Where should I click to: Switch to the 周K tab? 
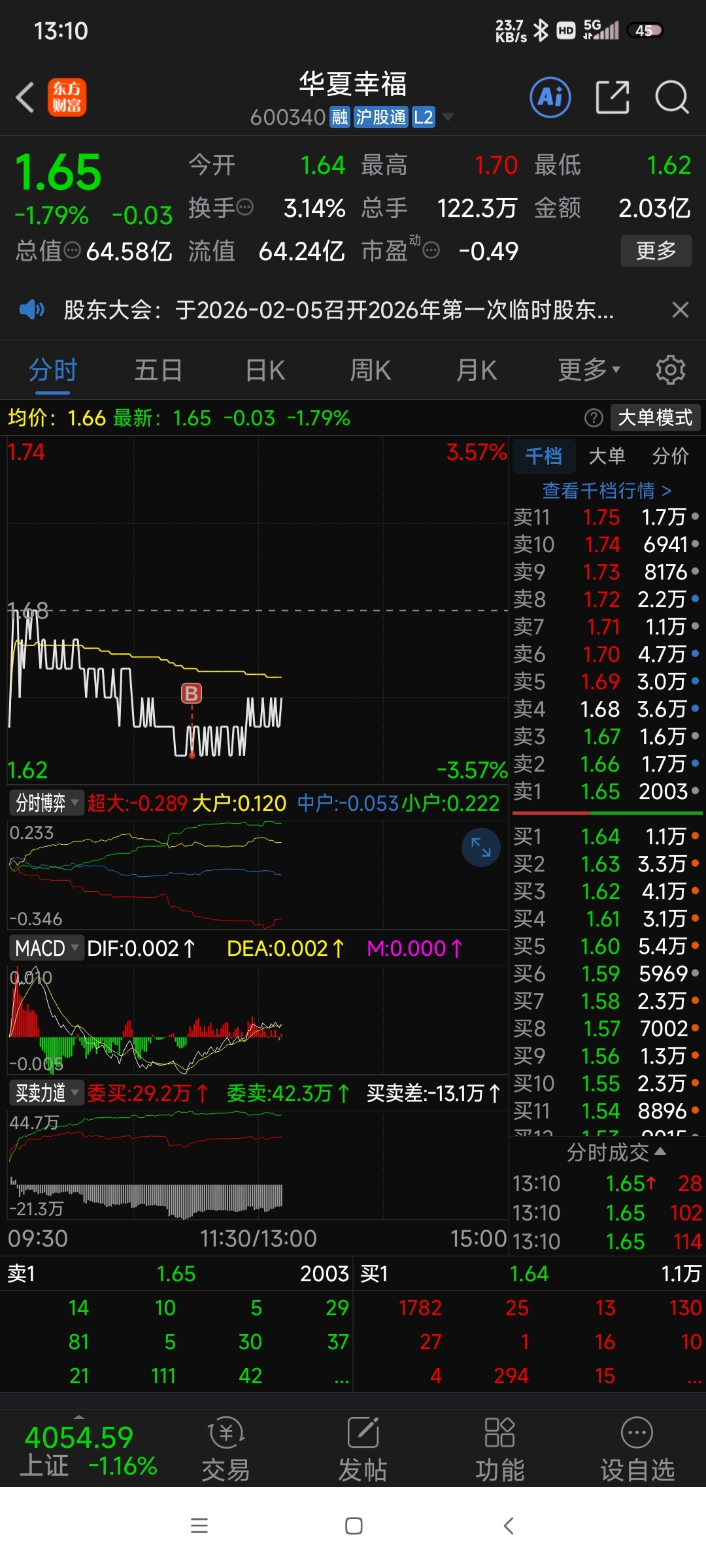tap(370, 370)
